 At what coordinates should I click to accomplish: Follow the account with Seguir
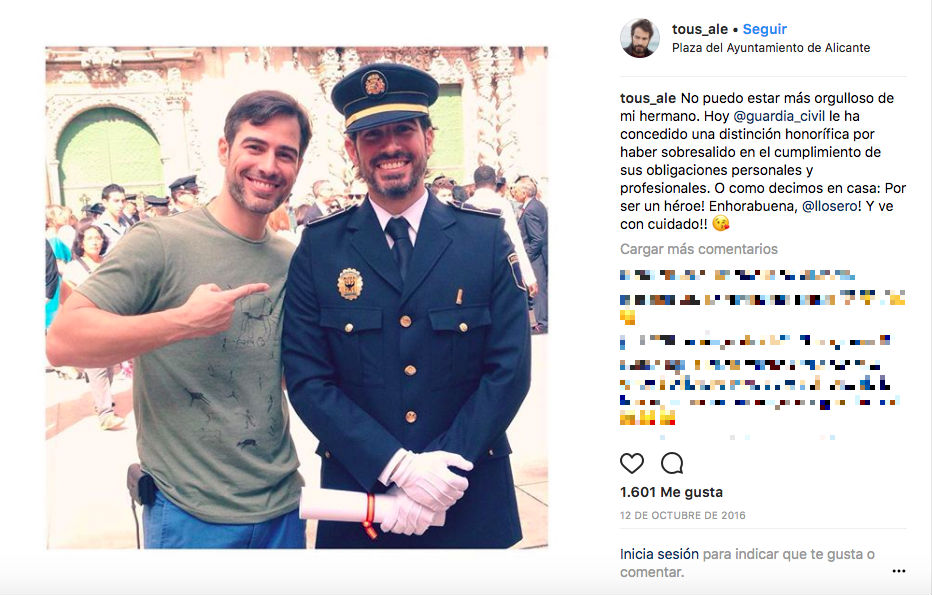[764, 29]
